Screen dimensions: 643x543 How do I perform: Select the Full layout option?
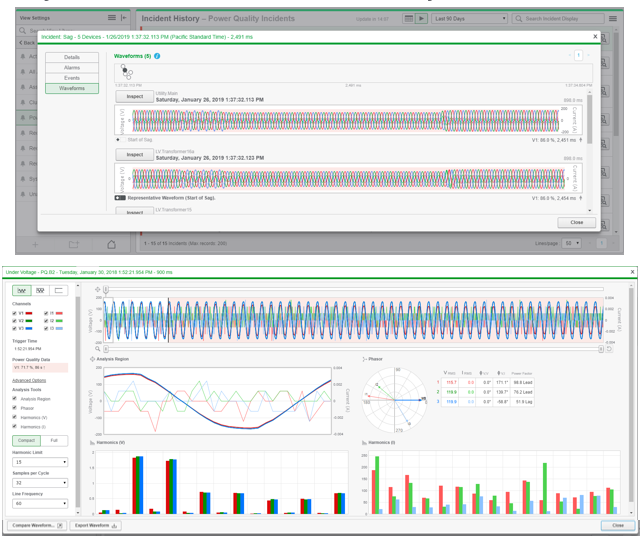tap(54, 440)
